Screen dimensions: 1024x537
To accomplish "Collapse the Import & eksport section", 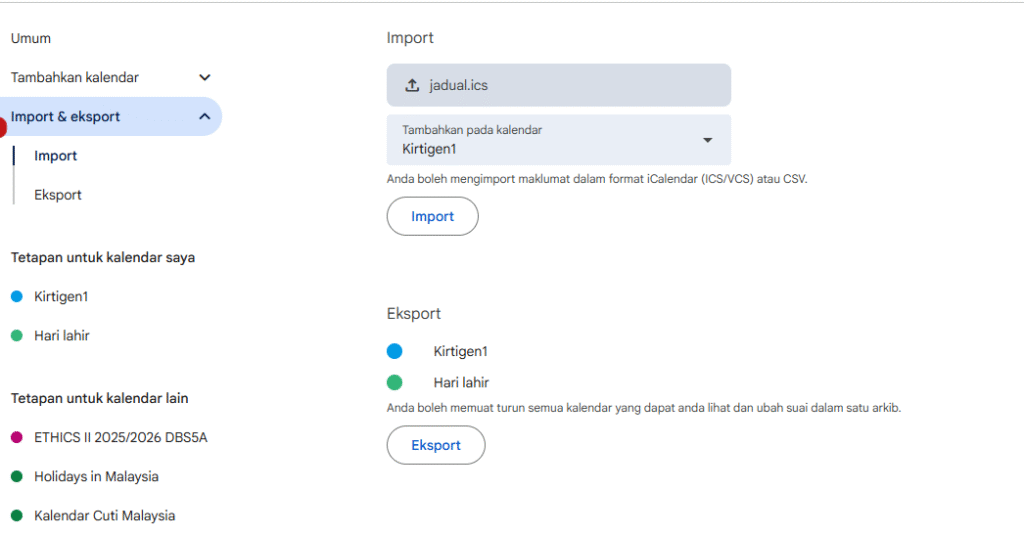I will 205,117.
